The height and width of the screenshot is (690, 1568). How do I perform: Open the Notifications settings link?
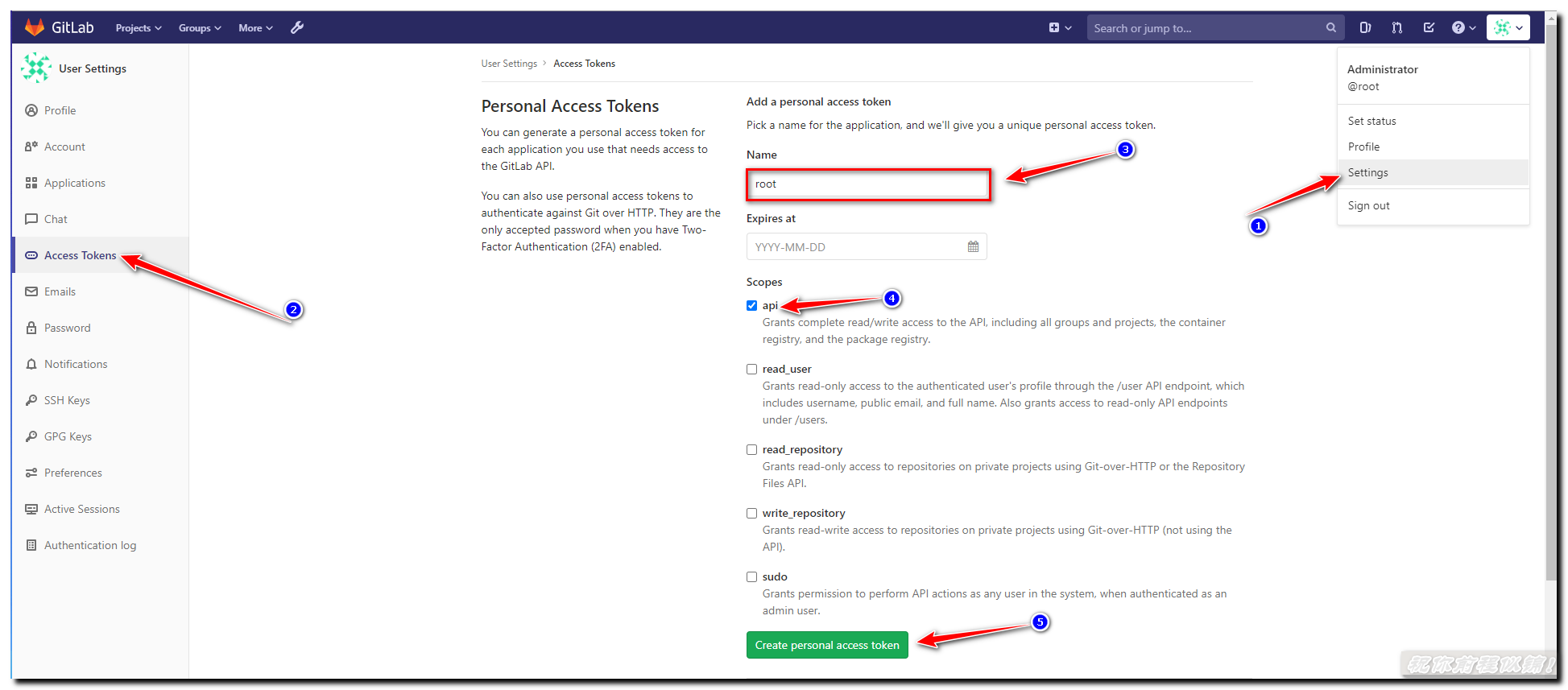76,364
